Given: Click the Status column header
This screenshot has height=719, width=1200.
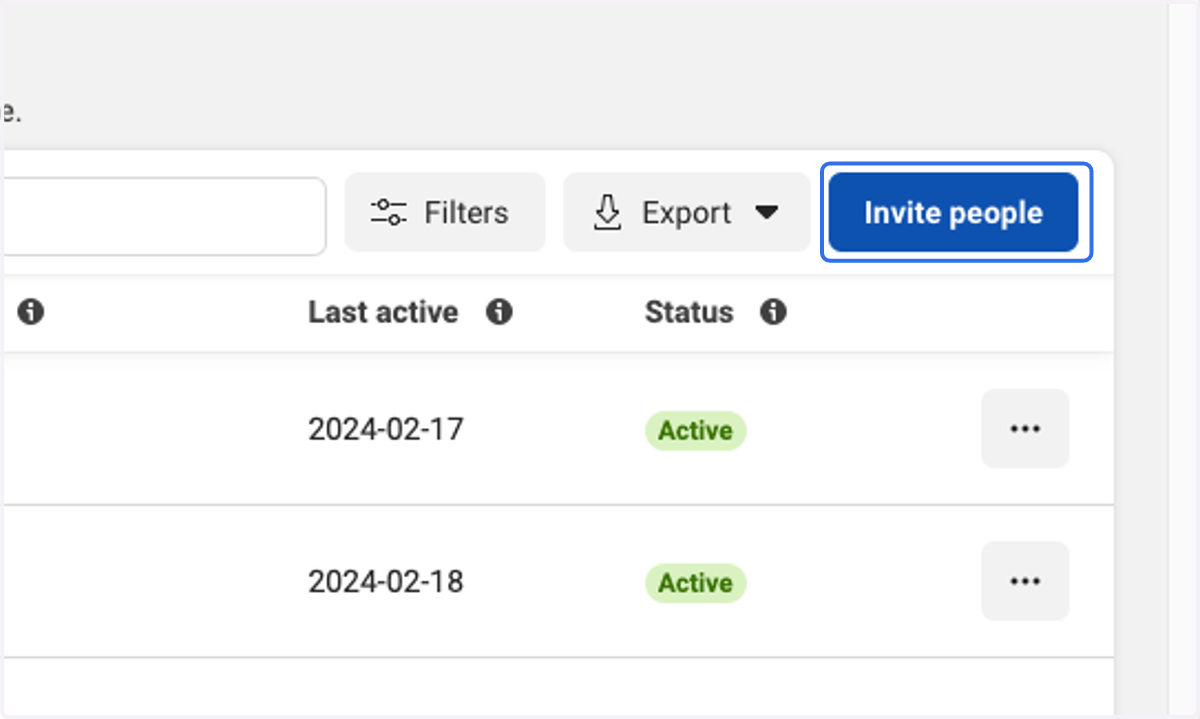Looking at the screenshot, I should (689, 312).
